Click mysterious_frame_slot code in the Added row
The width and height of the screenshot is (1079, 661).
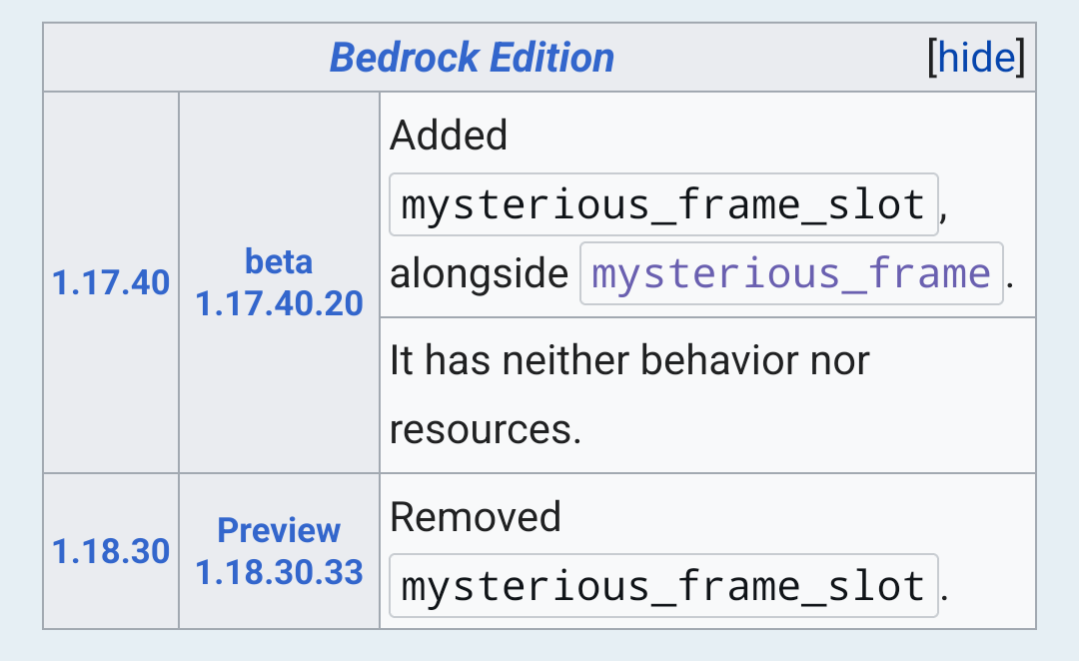tap(663, 205)
